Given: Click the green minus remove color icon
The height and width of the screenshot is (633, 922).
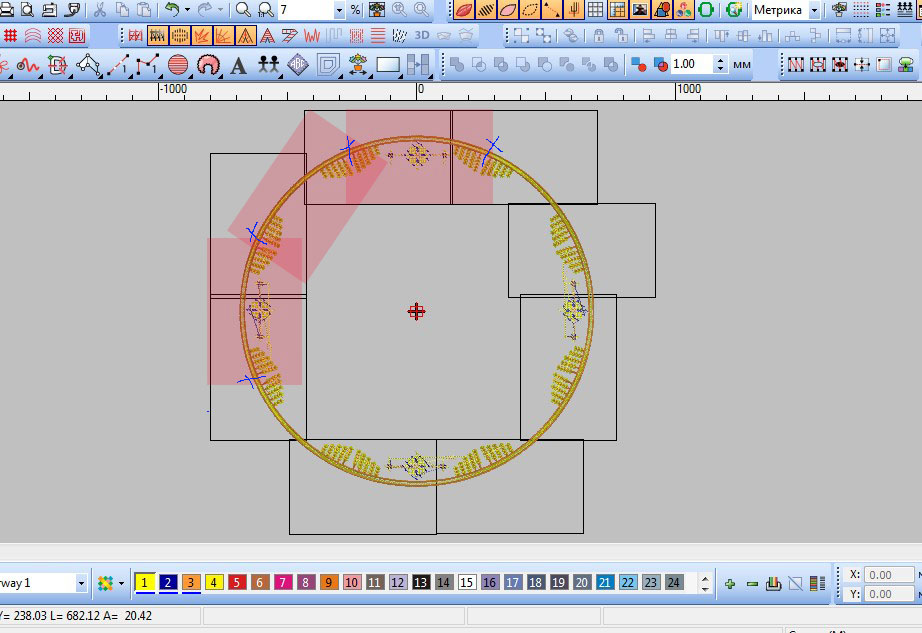Looking at the screenshot, I should pyautogui.click(x=752, y=584).
